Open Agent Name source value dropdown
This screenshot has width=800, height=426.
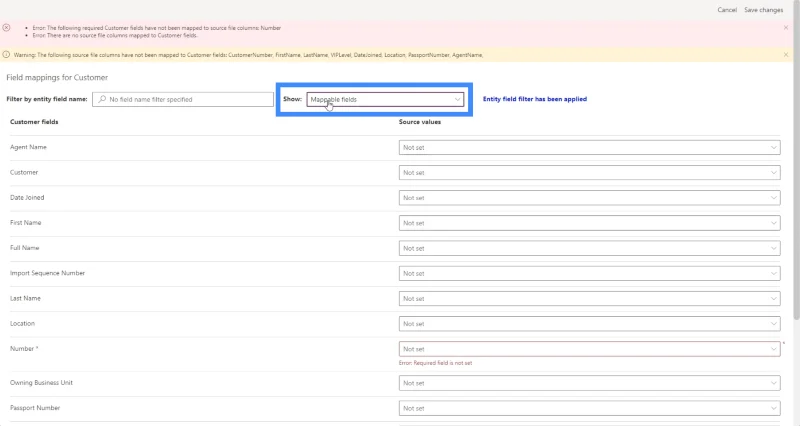point(589,147)
